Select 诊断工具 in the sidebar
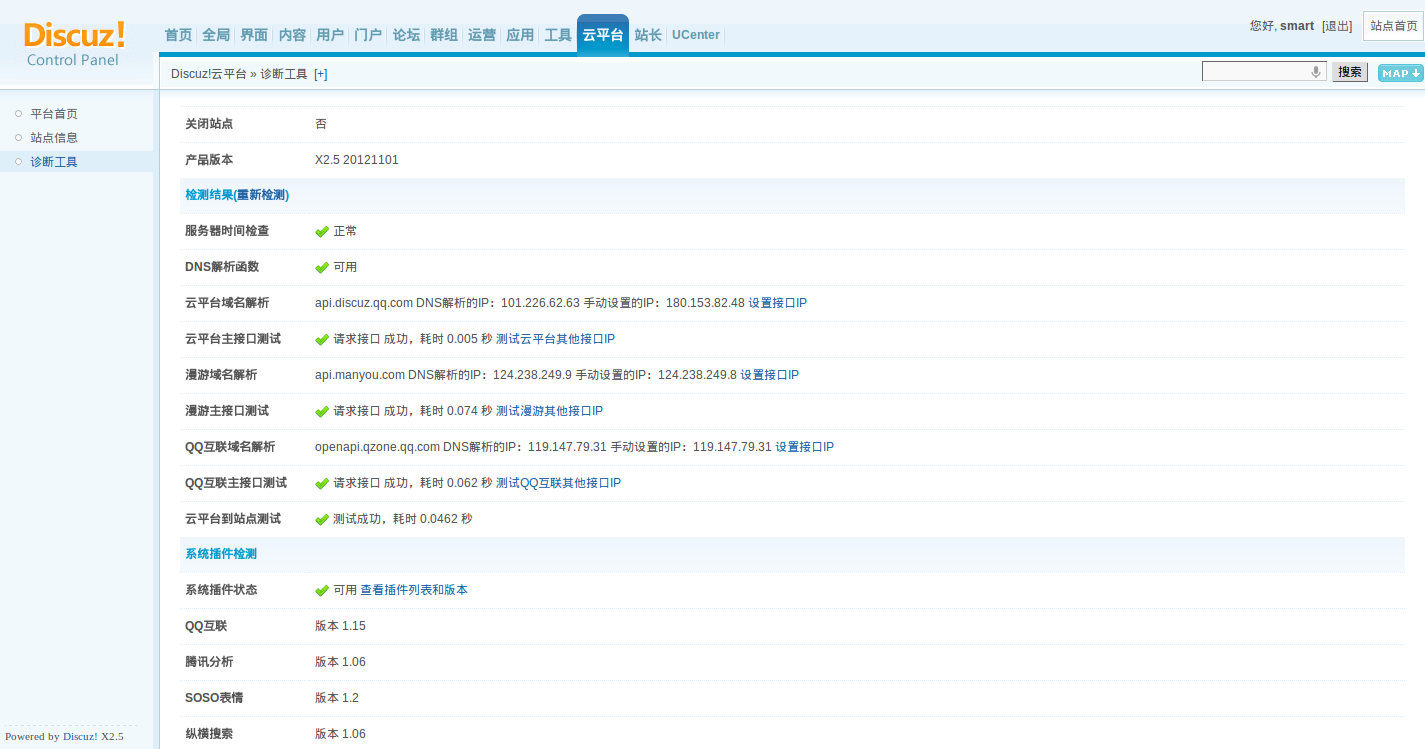Screen dimensions: 1425x749 tap(54, 162)
